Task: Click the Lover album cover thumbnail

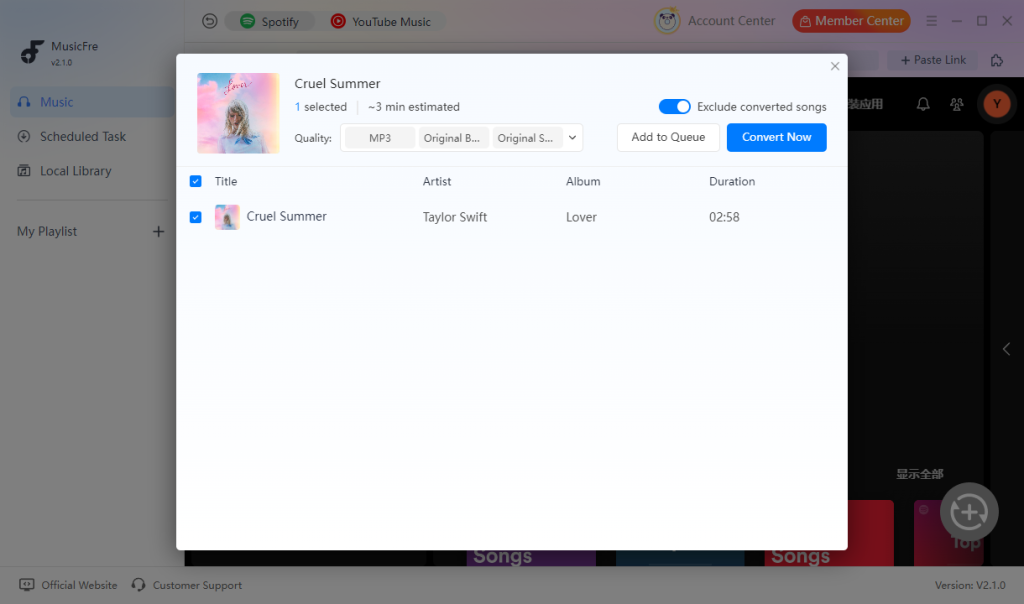Action: (x=238, y=113)
